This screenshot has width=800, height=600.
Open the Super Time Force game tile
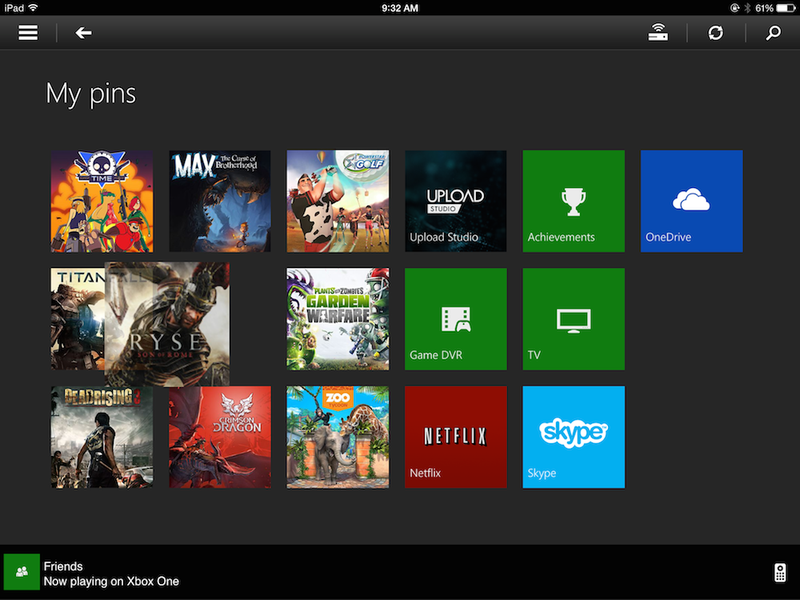pyautogui.click(x=102, y=201)
